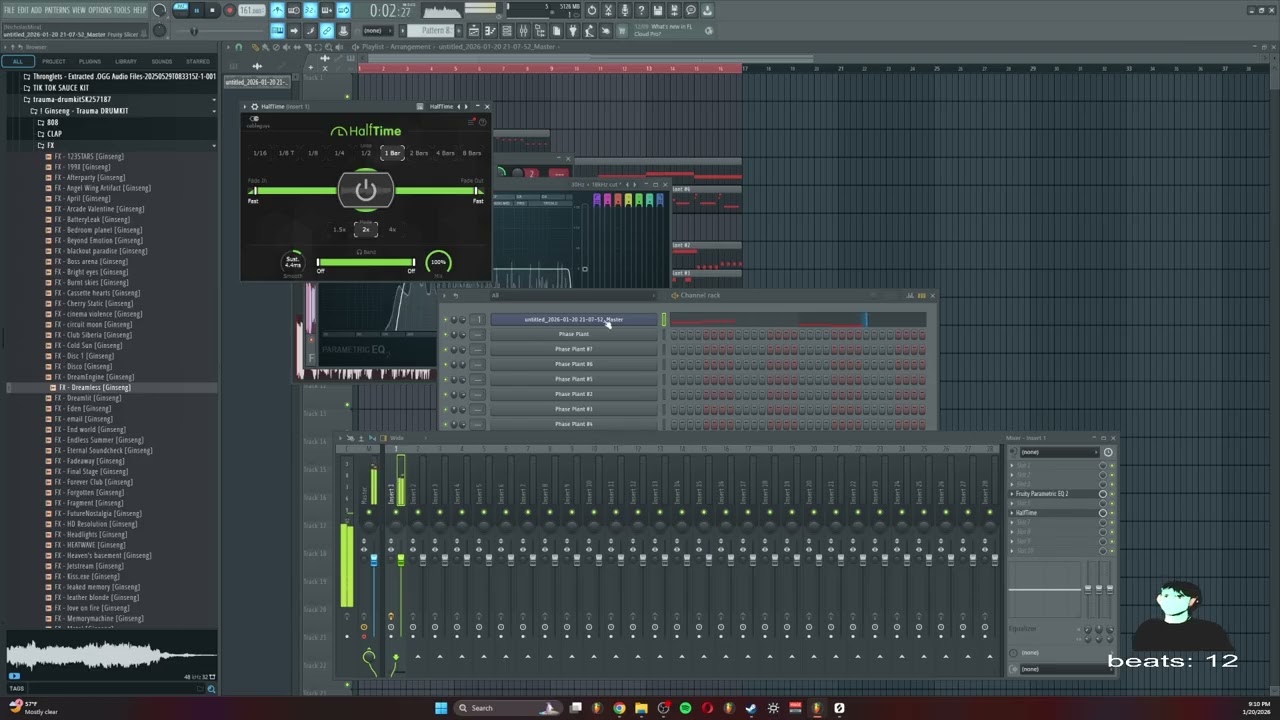This screenshot has height=720, width=1280.
Task: Open Chrome from the taskbar
Action: pos(619,708)
